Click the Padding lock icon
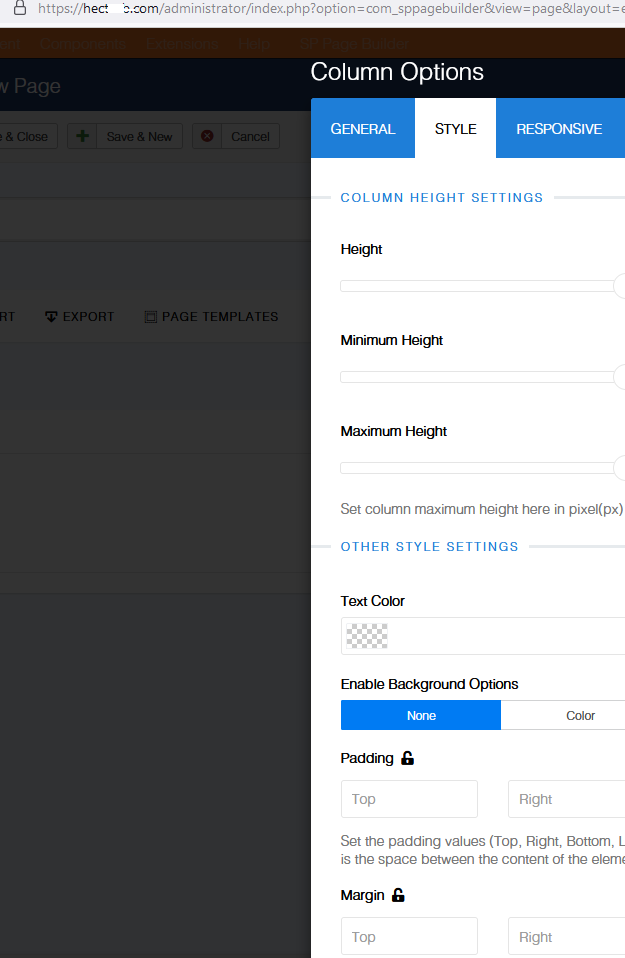Image resolution: width=625 pixels, height=958 pixels. (x=407, y=758)
